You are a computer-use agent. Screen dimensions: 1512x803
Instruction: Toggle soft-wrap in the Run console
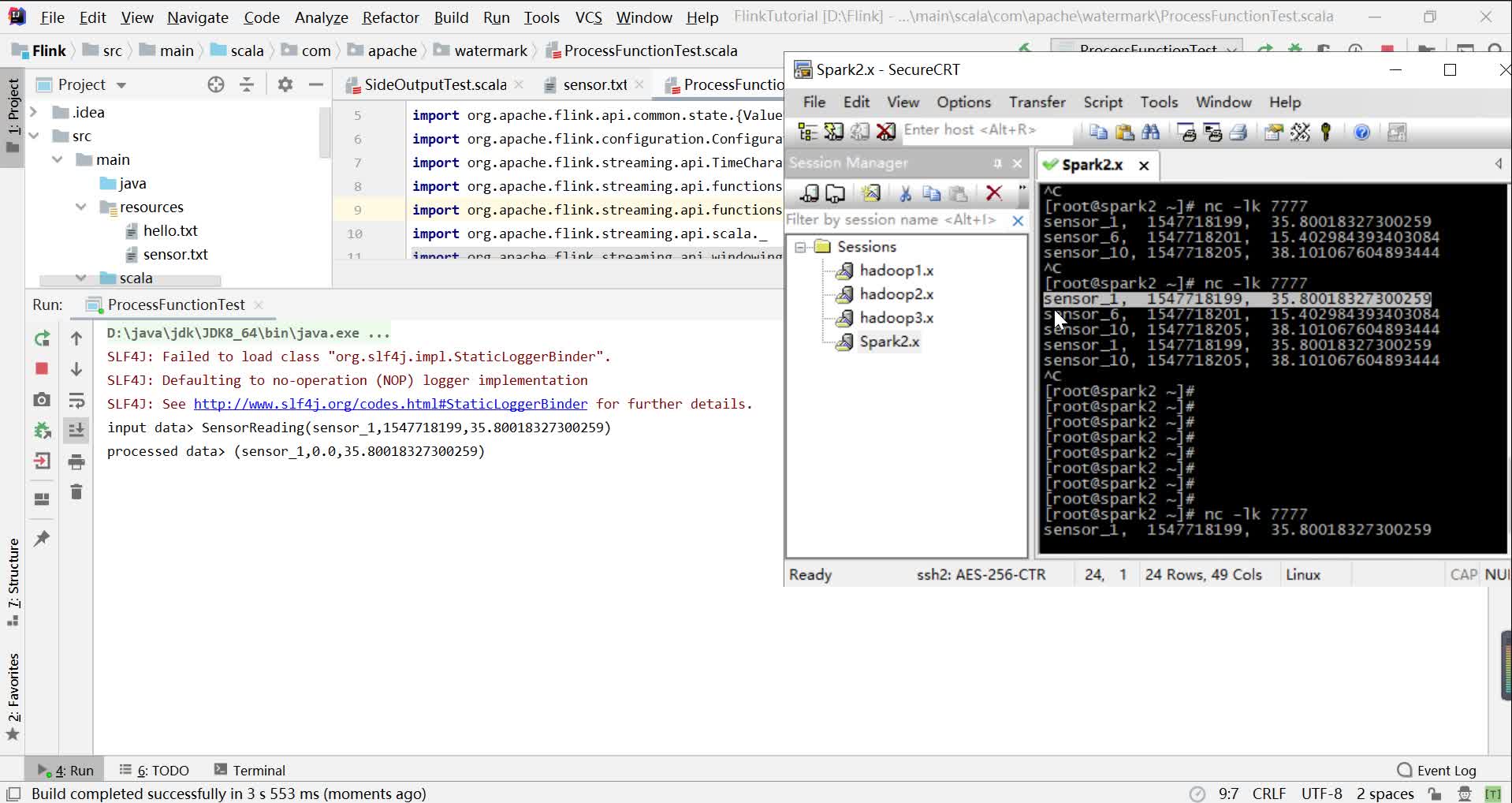(x=76, y=400)
